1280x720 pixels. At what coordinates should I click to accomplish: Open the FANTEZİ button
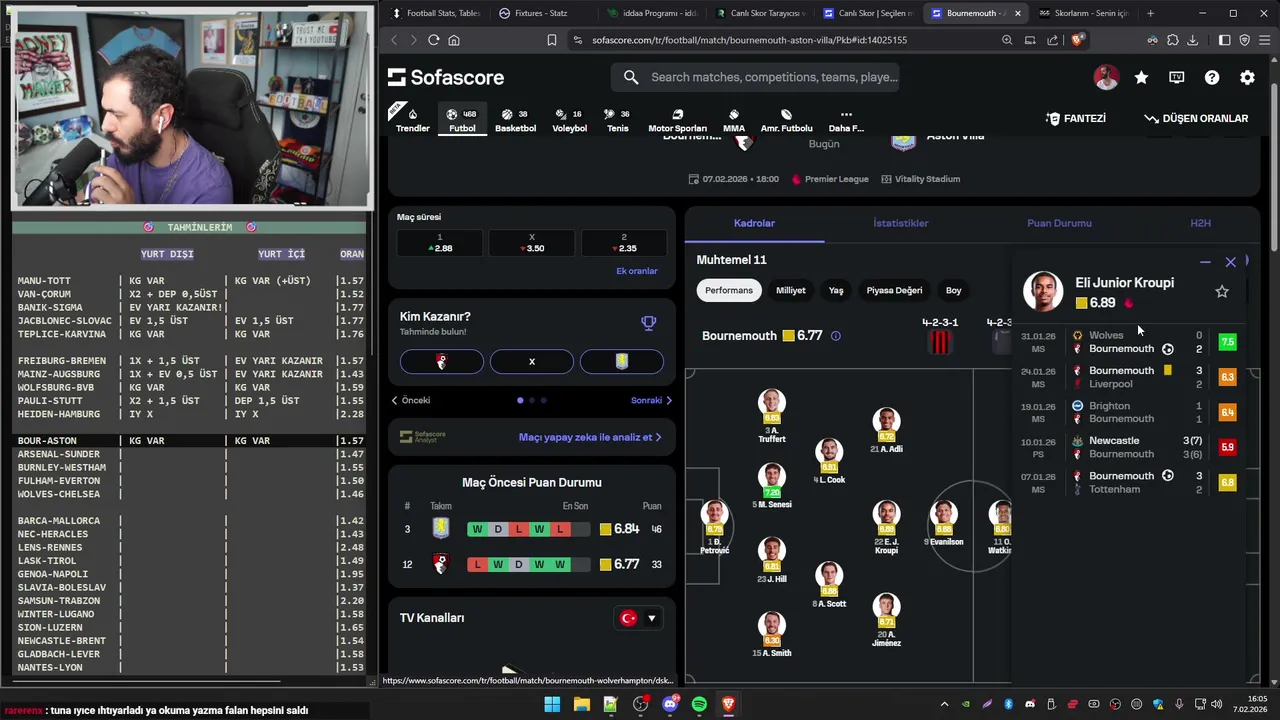point(1076,118)
